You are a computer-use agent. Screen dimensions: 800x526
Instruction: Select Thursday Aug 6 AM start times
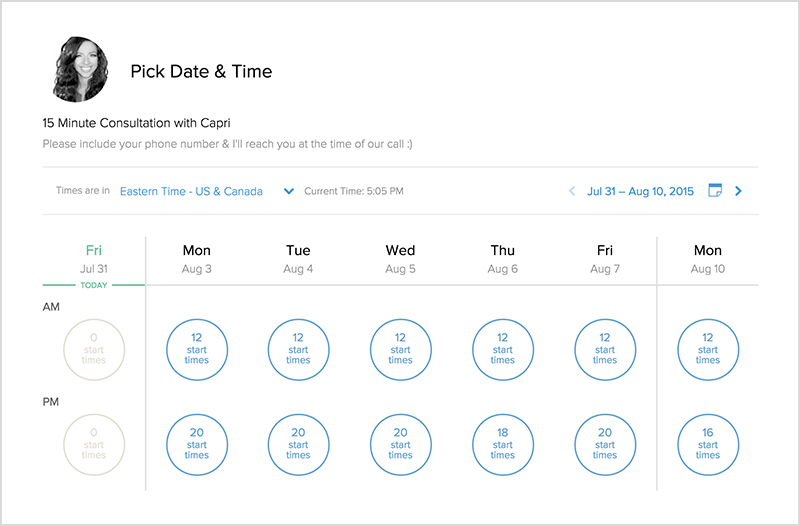click(x=503, y=349)
